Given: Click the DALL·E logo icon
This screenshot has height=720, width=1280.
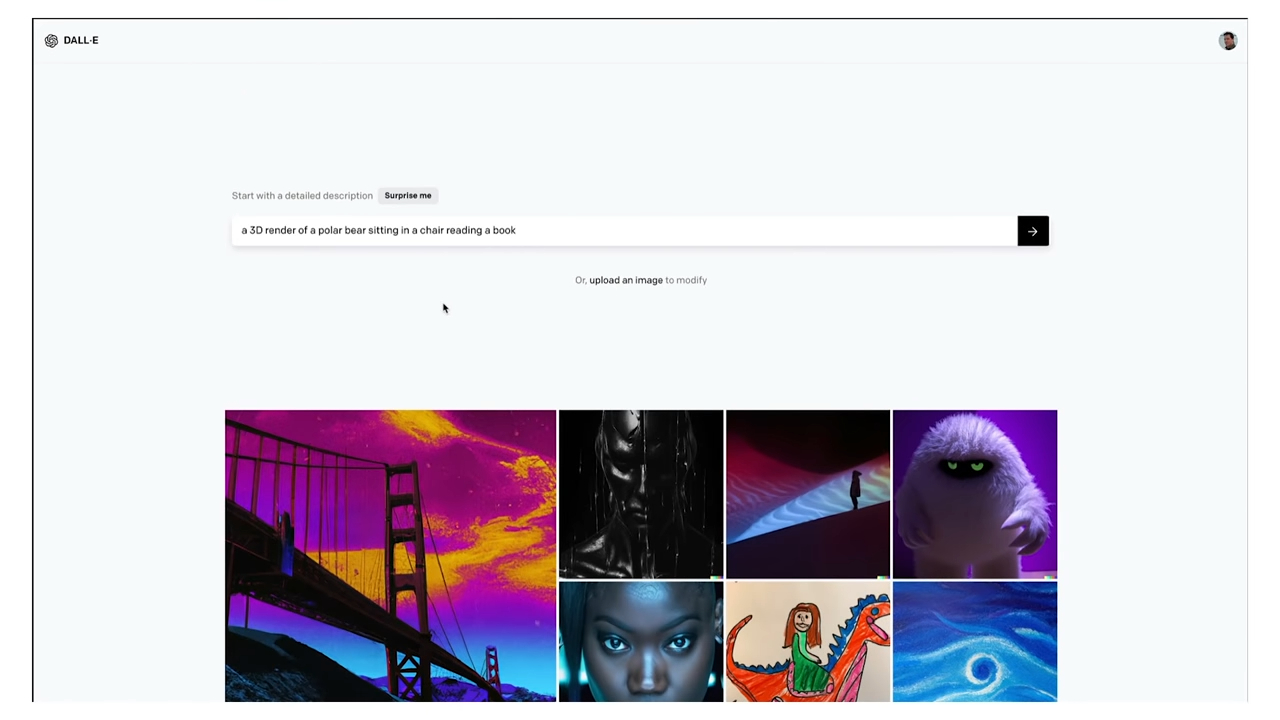Looking at the screenshot, I should (51, 41).
